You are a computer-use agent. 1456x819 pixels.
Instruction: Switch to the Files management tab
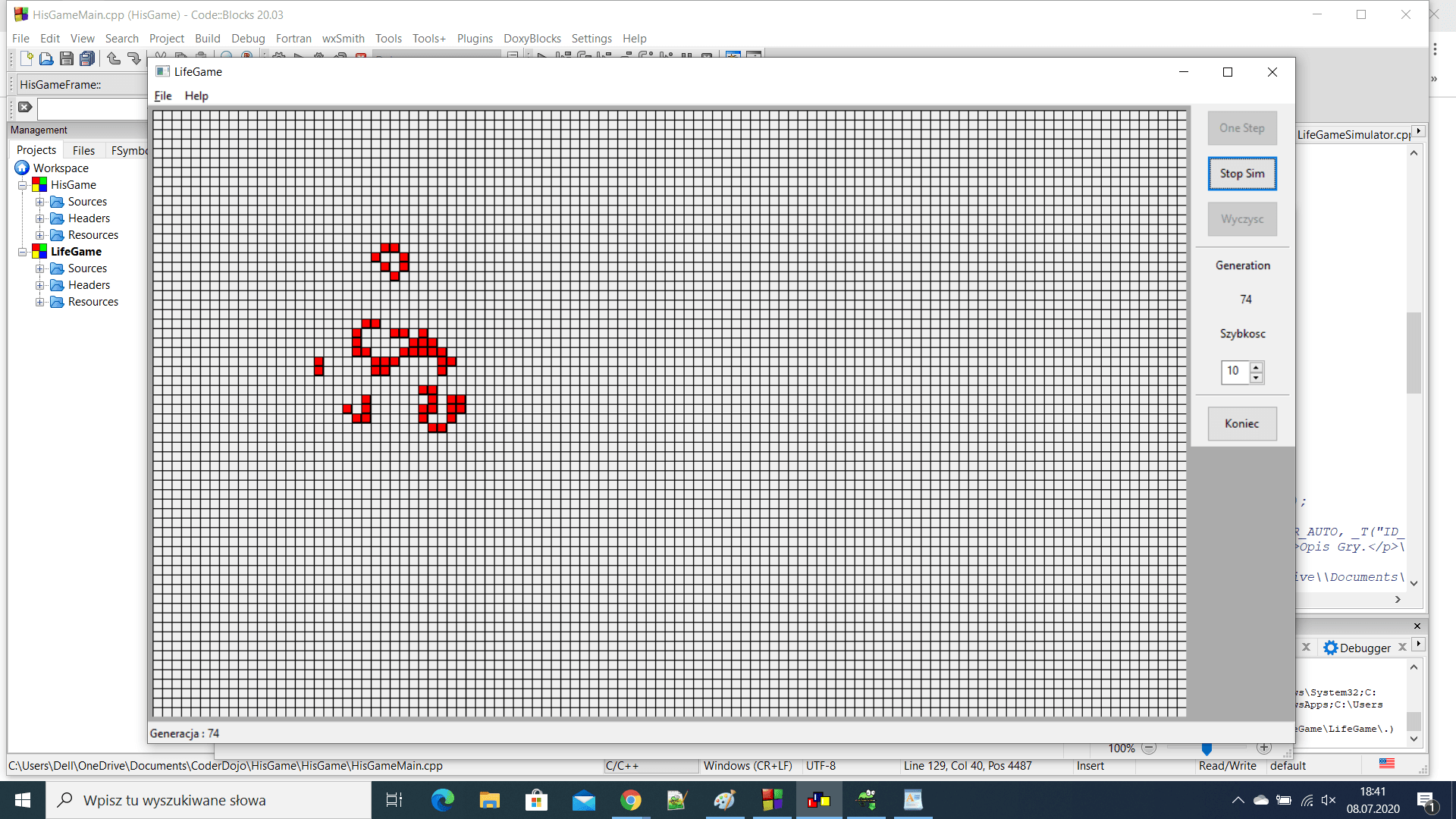point(83,150)
